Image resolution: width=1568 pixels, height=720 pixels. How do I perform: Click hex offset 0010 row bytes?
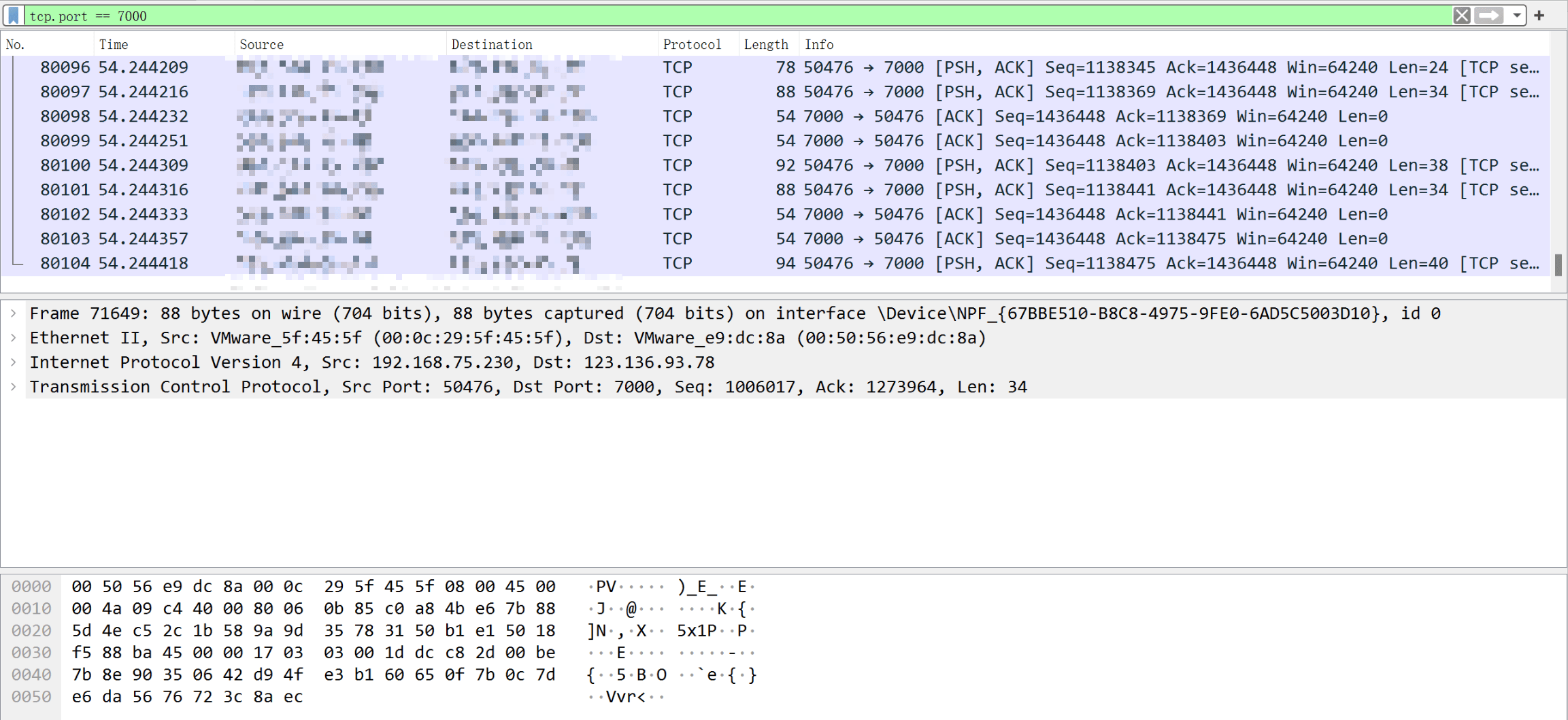313,608
